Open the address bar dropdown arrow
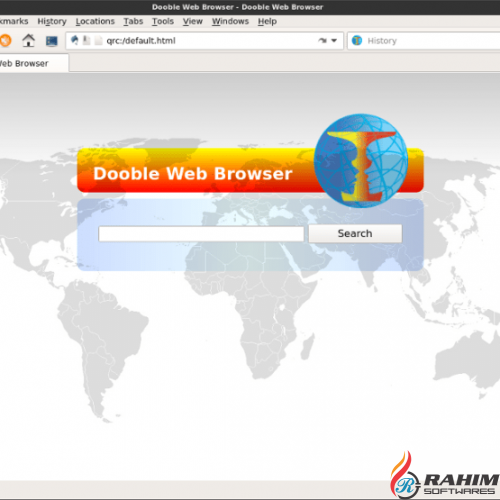 334,41
